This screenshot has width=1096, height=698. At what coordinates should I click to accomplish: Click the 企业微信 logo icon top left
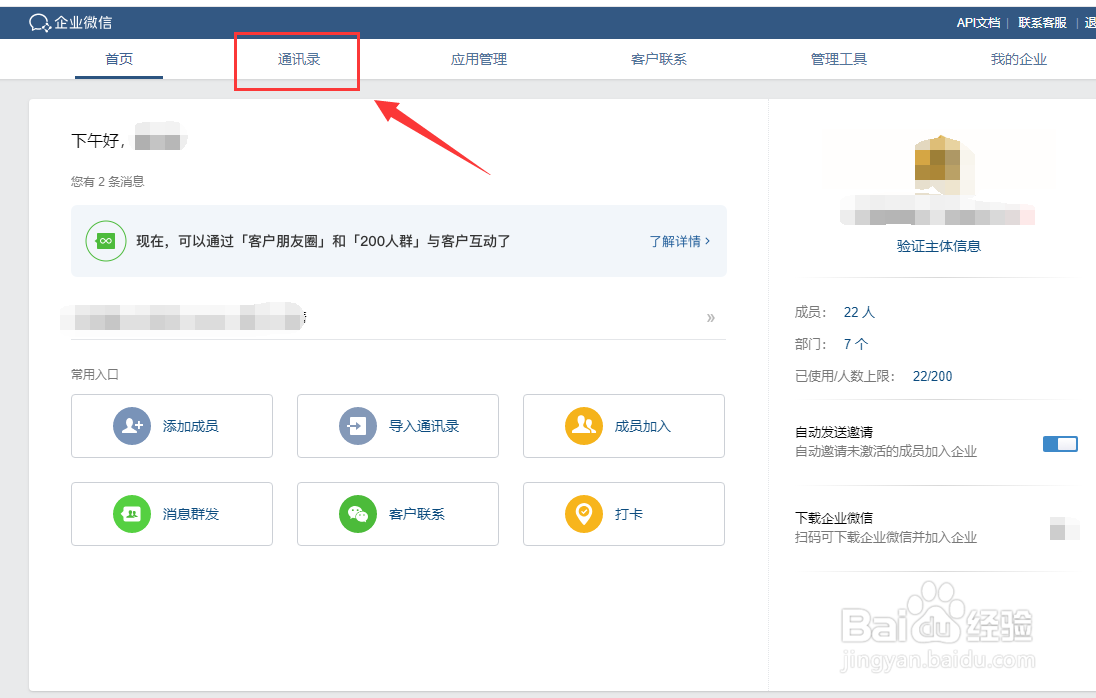pos(39,21)
